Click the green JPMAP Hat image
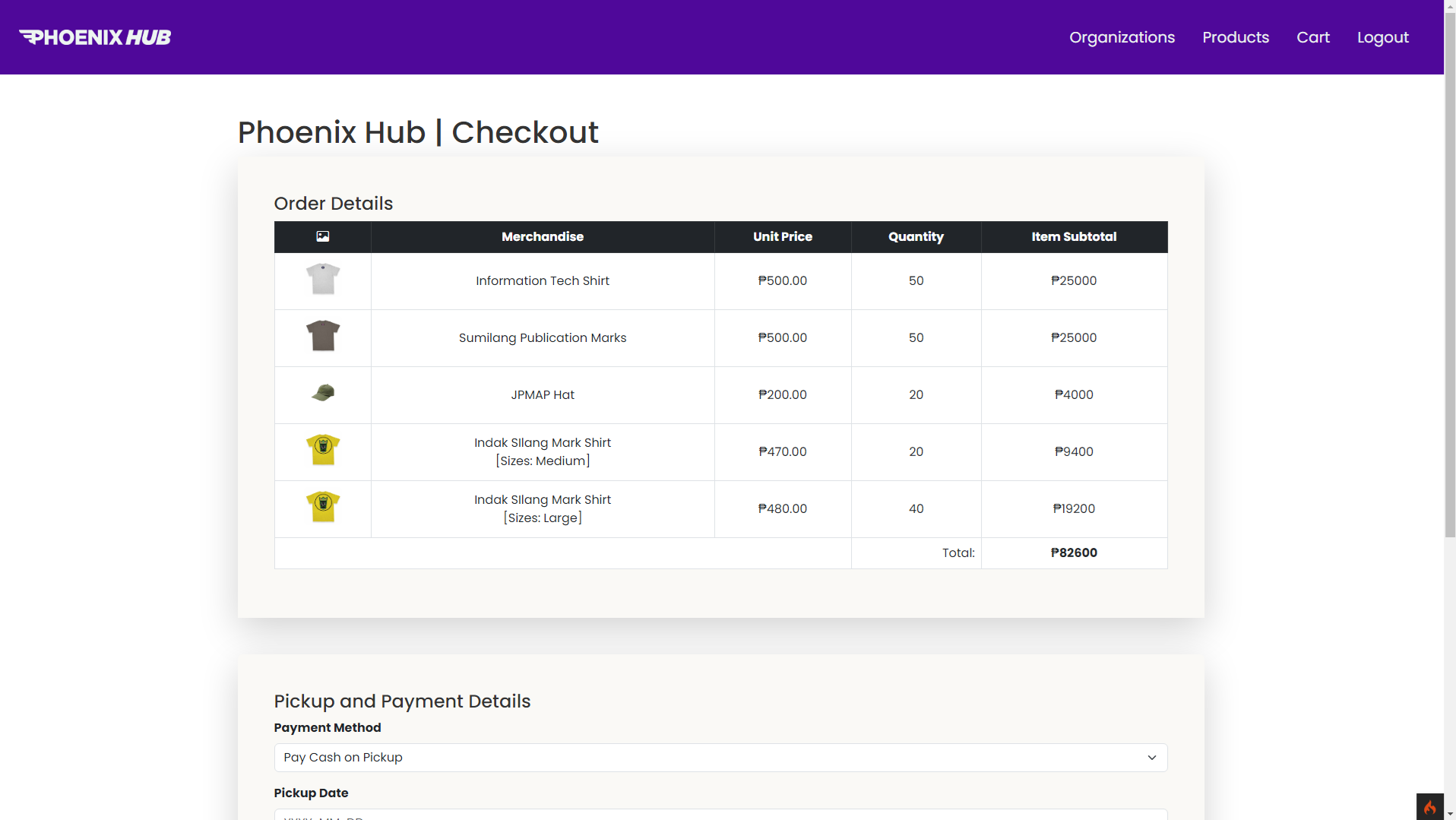 coord(323,393)
